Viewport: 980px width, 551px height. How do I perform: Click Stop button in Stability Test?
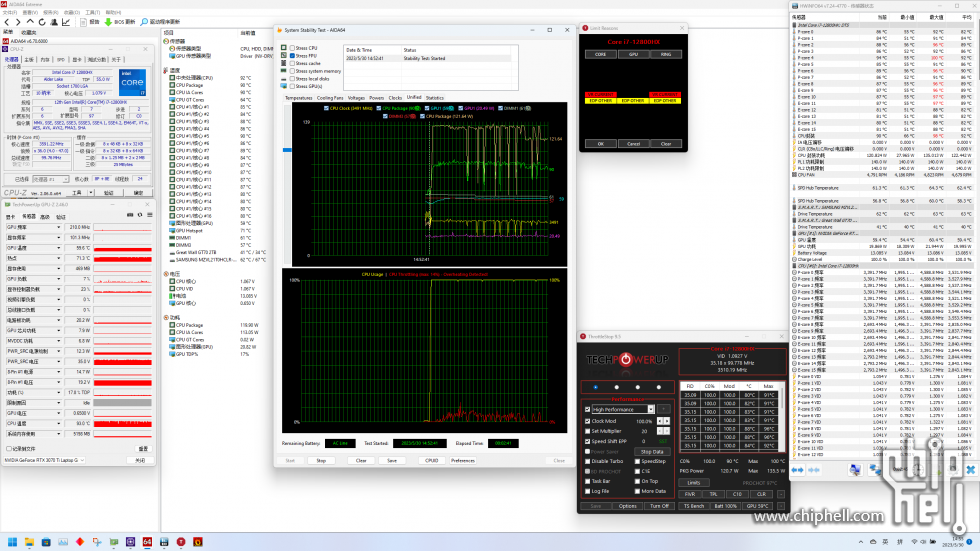pos(321,460)
